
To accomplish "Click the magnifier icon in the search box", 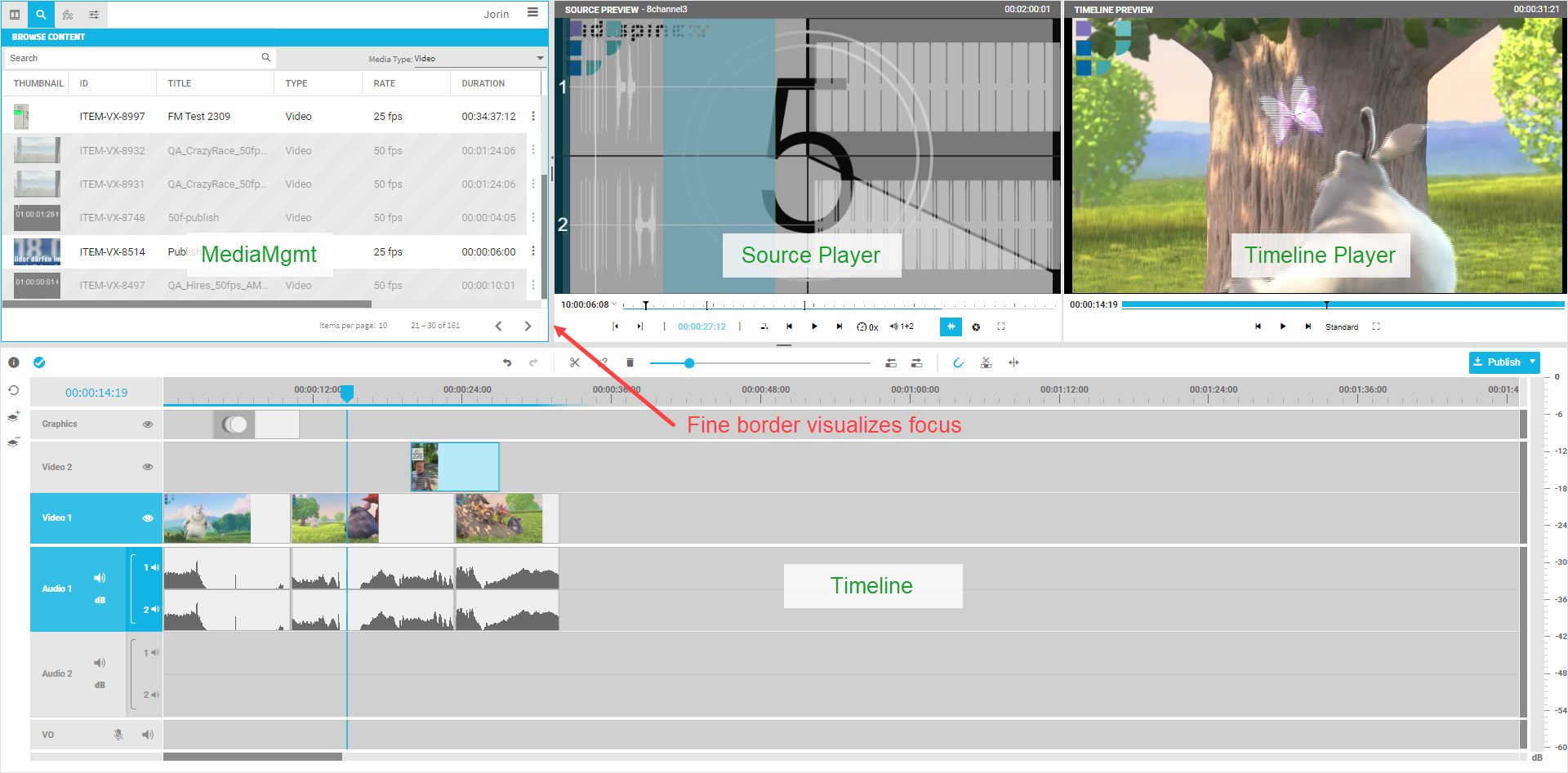I will tap(265, 58).
